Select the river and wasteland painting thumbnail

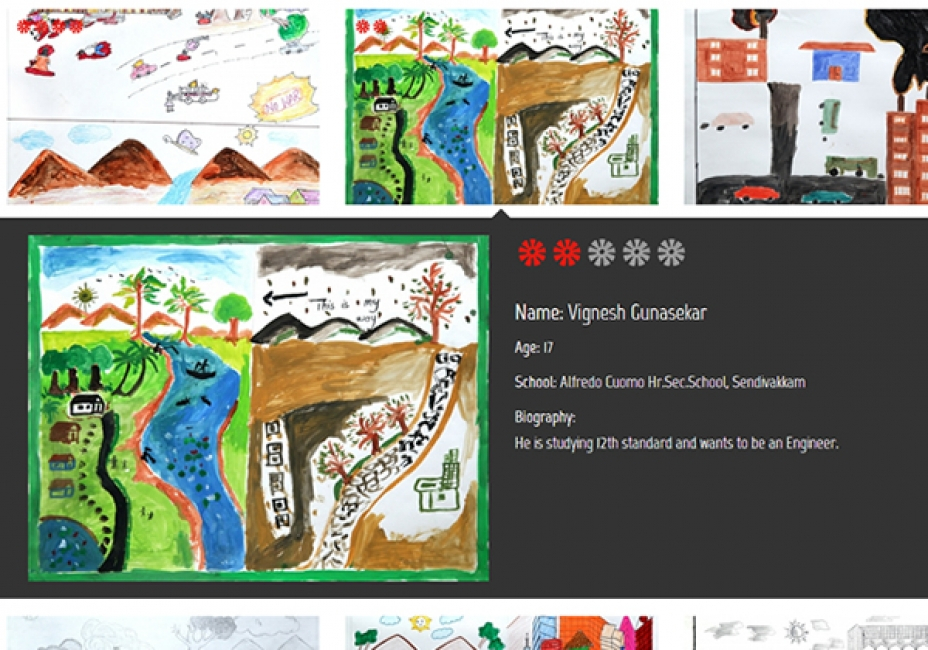click(x=502, y=107)
